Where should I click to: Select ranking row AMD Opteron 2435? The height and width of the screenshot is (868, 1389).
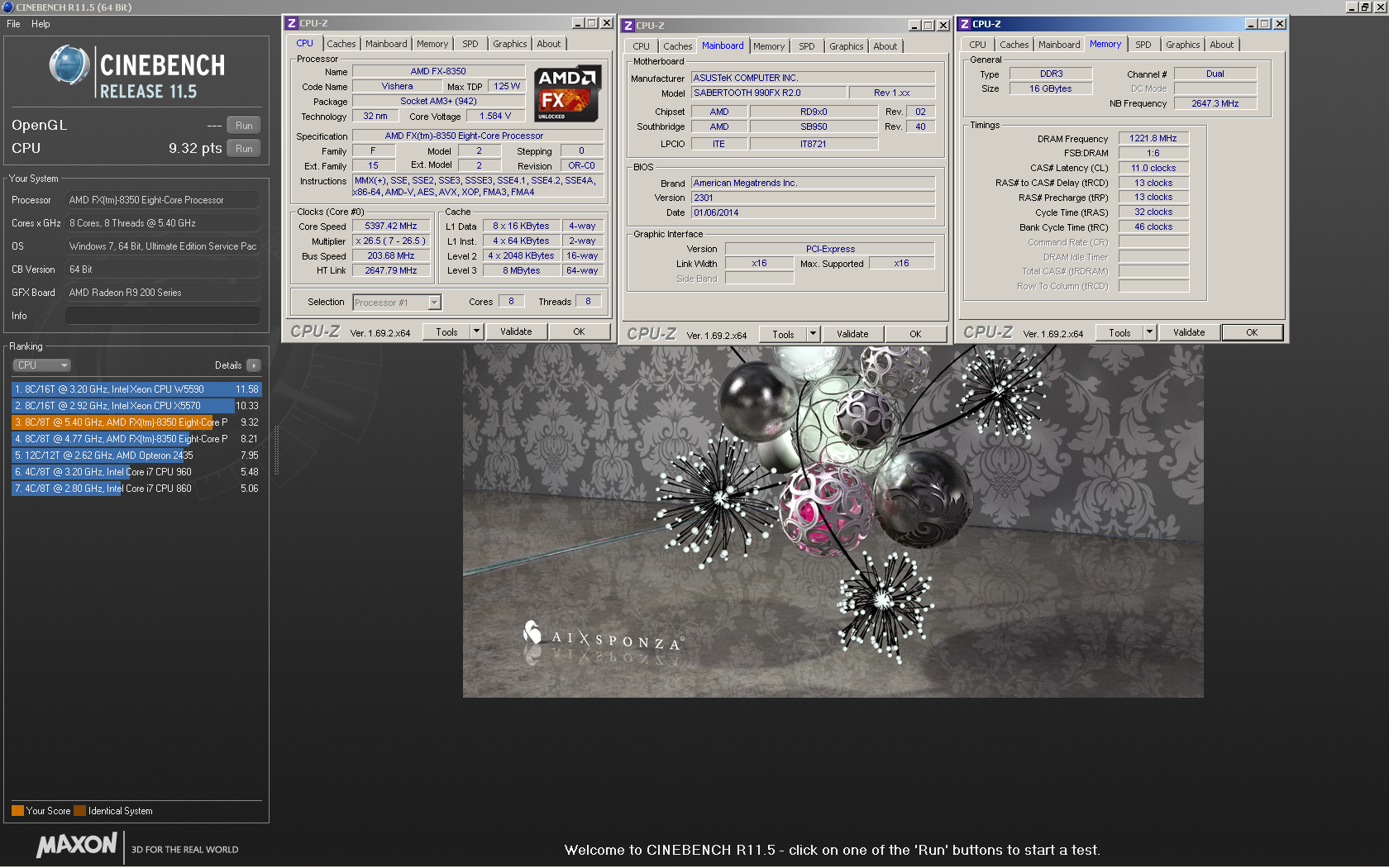click(136, 455)
